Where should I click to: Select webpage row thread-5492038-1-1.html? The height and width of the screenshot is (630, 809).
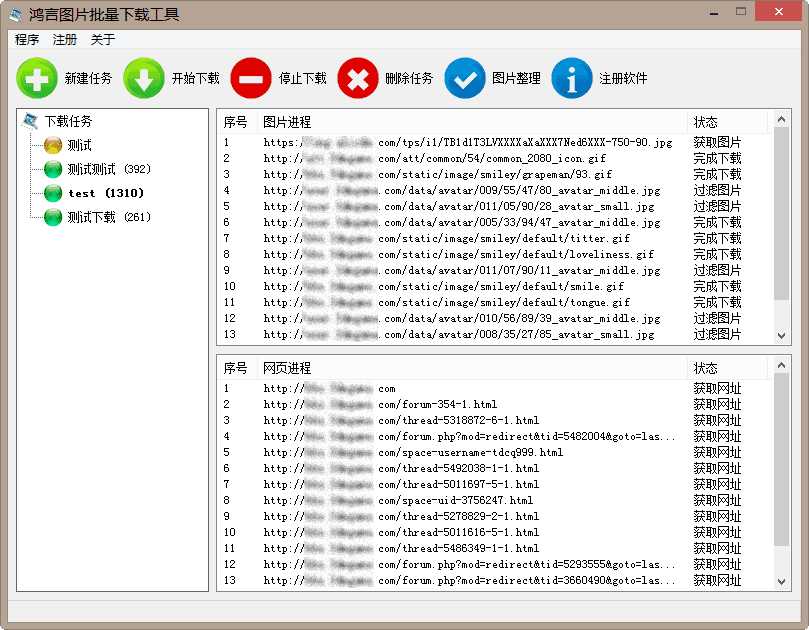coord(495,469)
